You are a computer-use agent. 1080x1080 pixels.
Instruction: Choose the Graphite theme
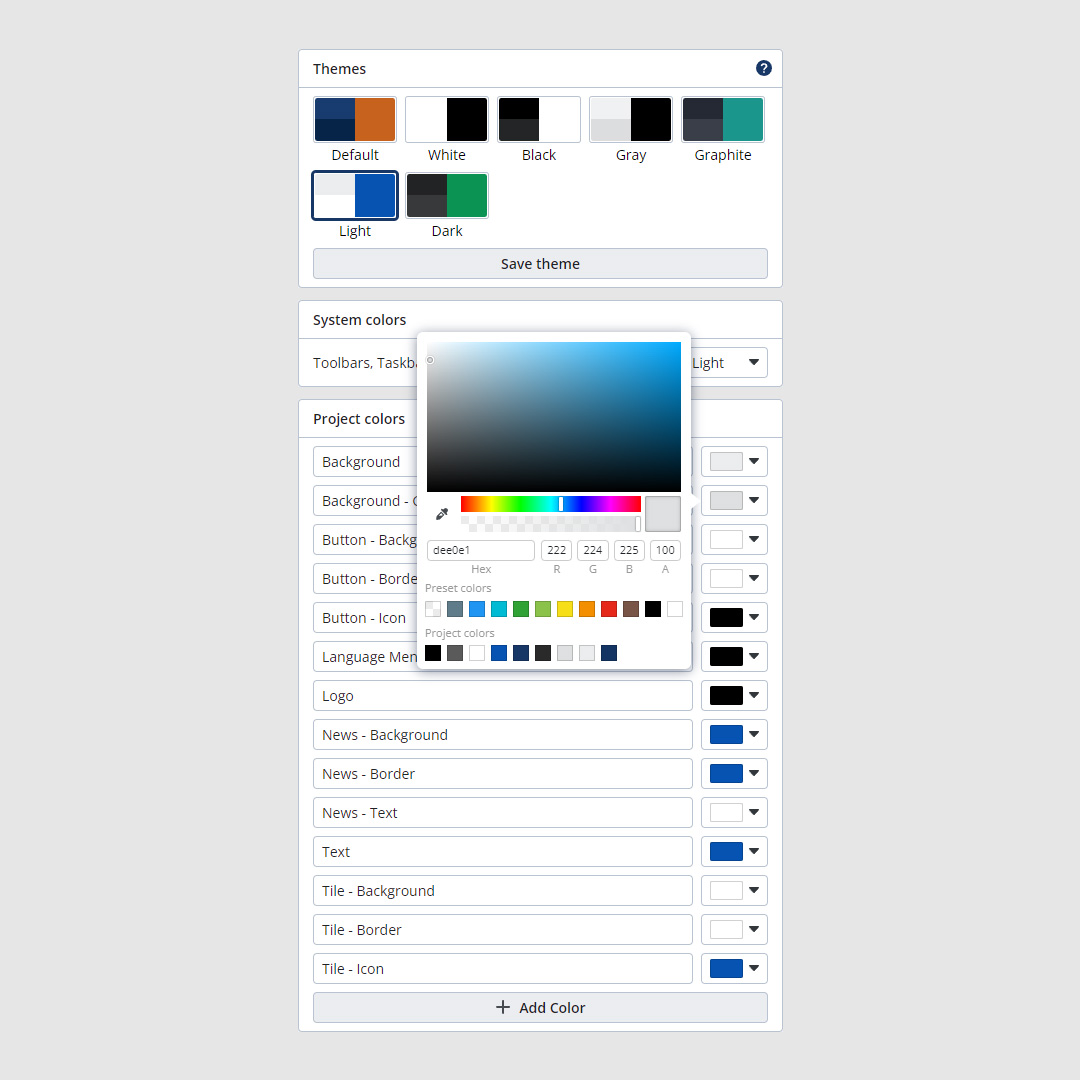click(x=723, y=120)
